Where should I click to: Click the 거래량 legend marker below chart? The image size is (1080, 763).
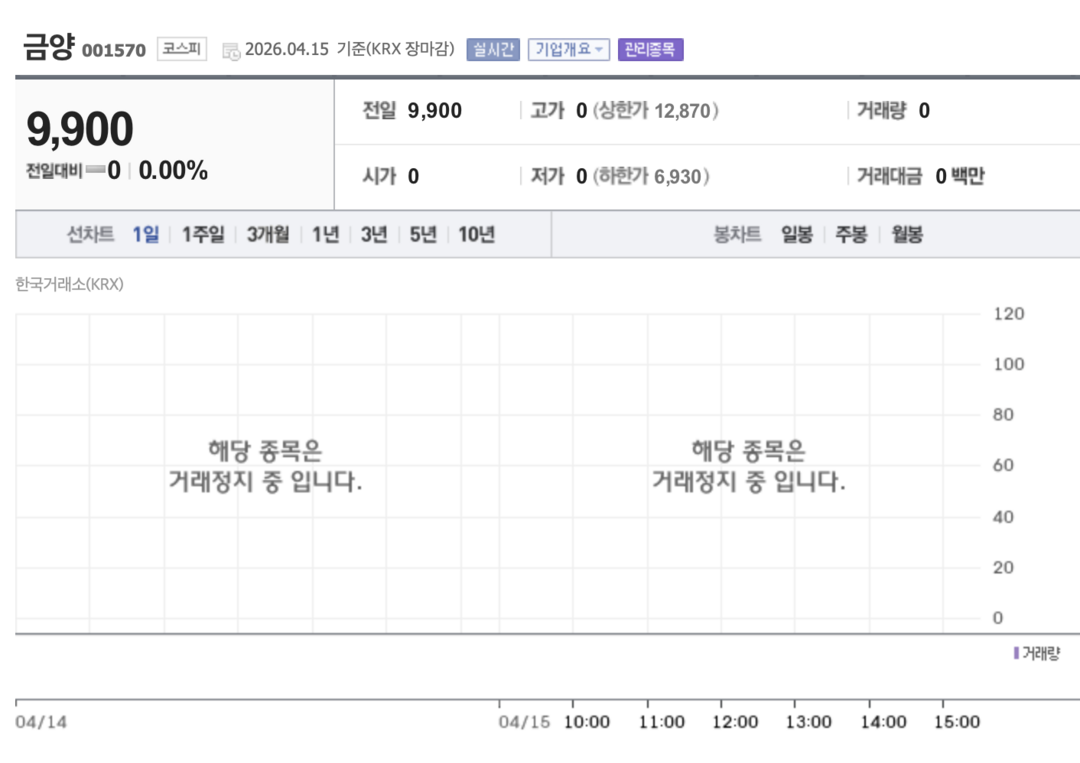pos(1017,653)
